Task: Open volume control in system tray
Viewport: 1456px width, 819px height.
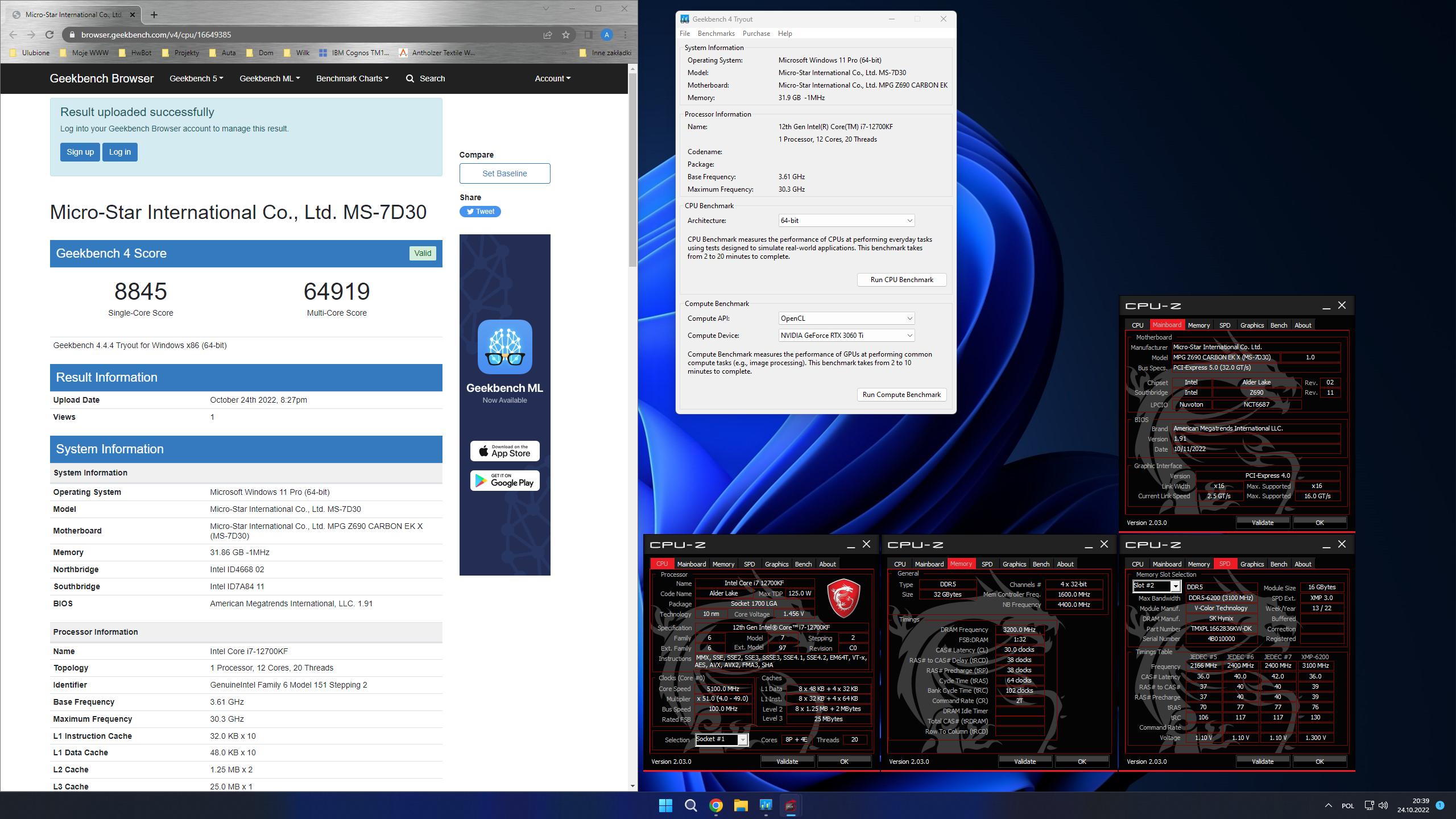Action: point(1383,805)
